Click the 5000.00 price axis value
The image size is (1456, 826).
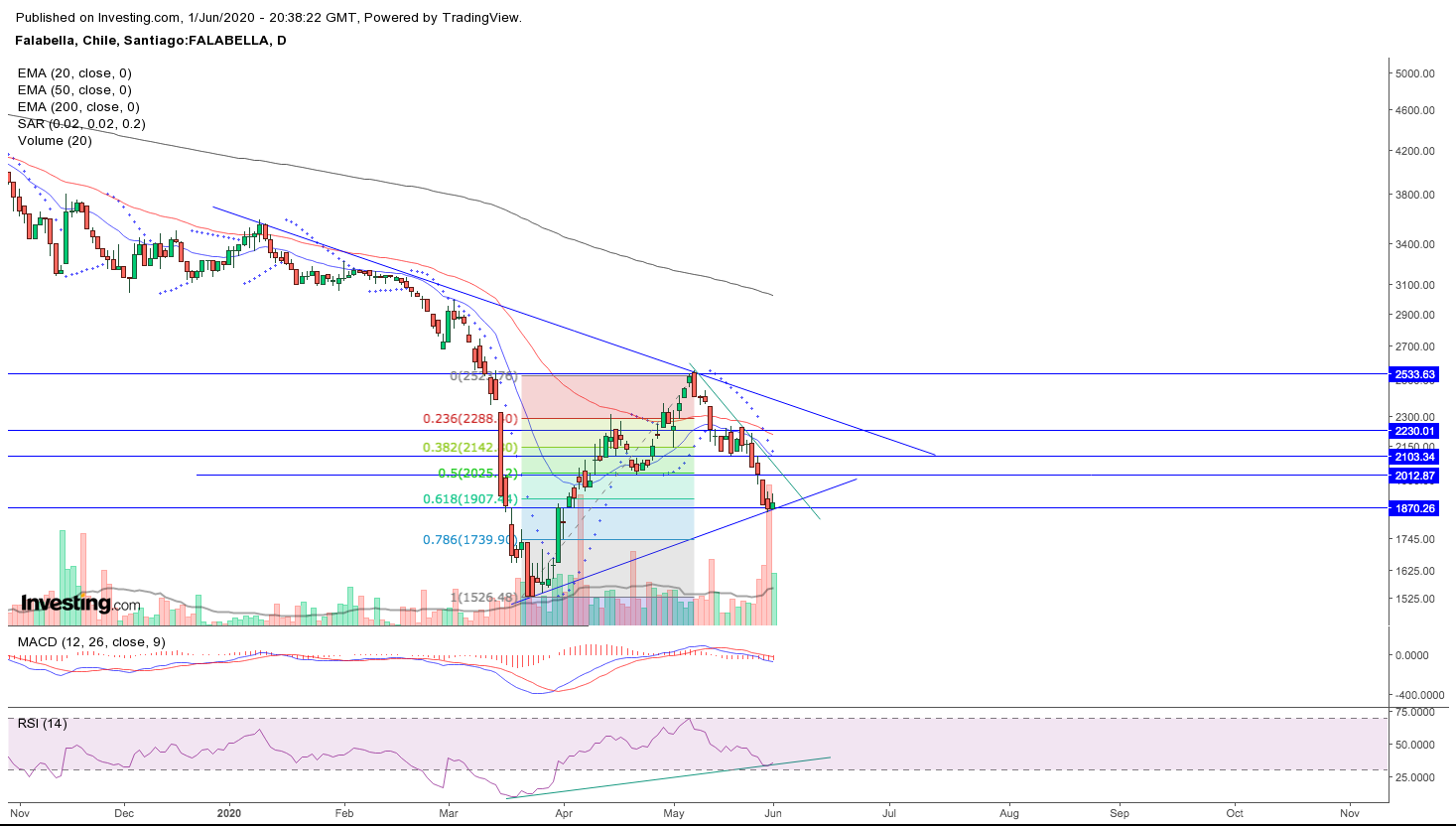[1415, 73]
